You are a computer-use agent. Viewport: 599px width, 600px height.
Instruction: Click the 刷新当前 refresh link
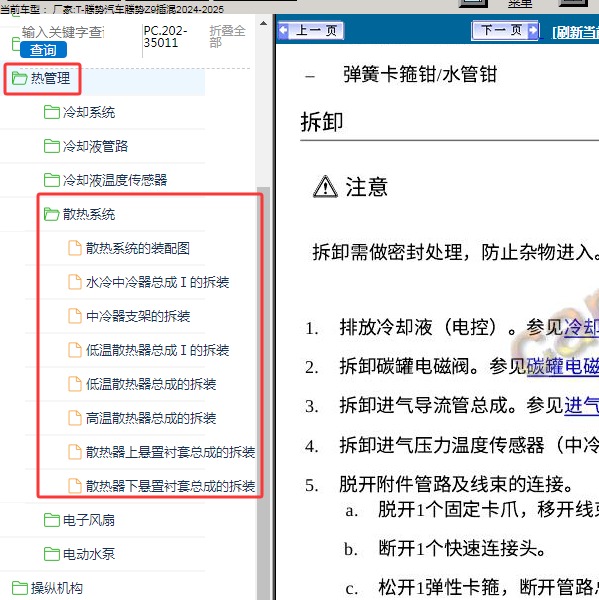point(575,33)
